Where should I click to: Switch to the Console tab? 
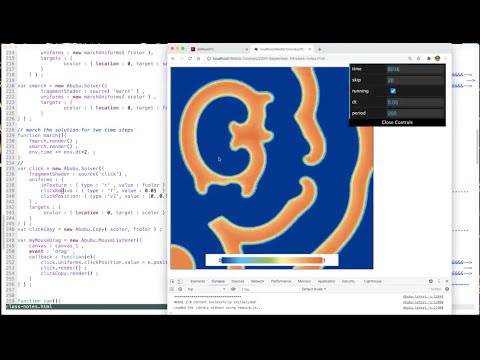point(218,281)
